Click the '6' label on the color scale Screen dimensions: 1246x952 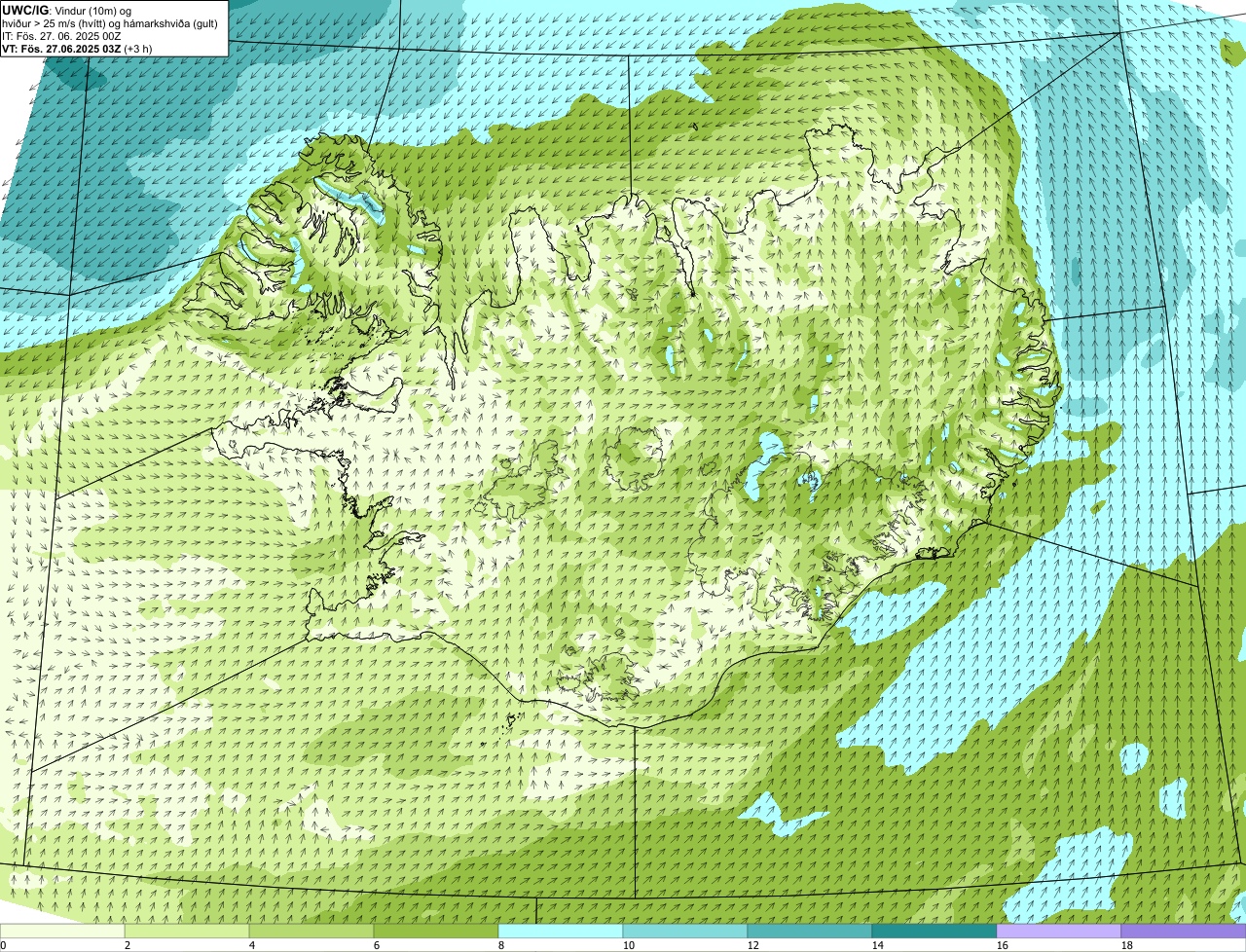377,945
